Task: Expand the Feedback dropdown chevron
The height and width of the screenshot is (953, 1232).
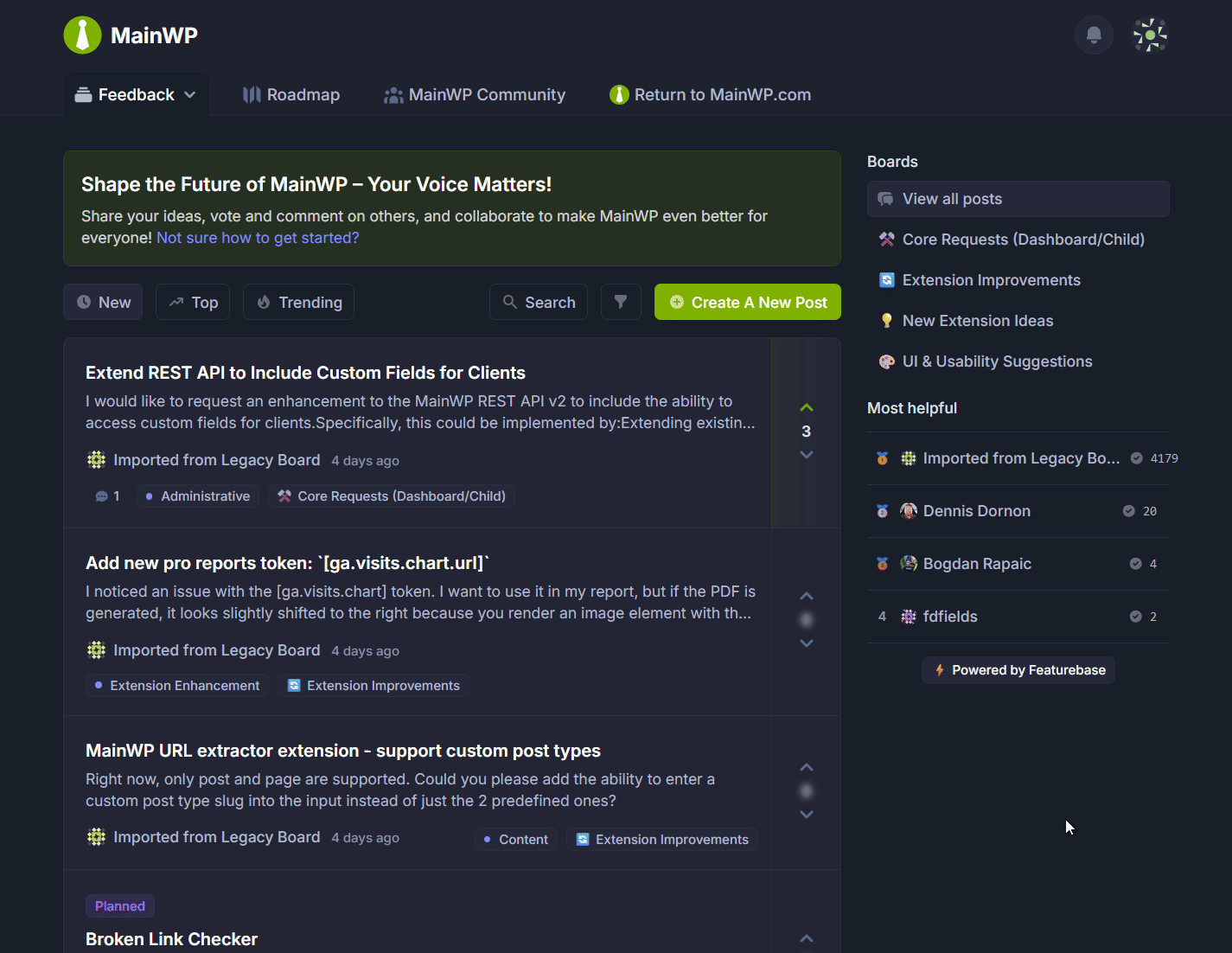Action: tap(190, 95)
